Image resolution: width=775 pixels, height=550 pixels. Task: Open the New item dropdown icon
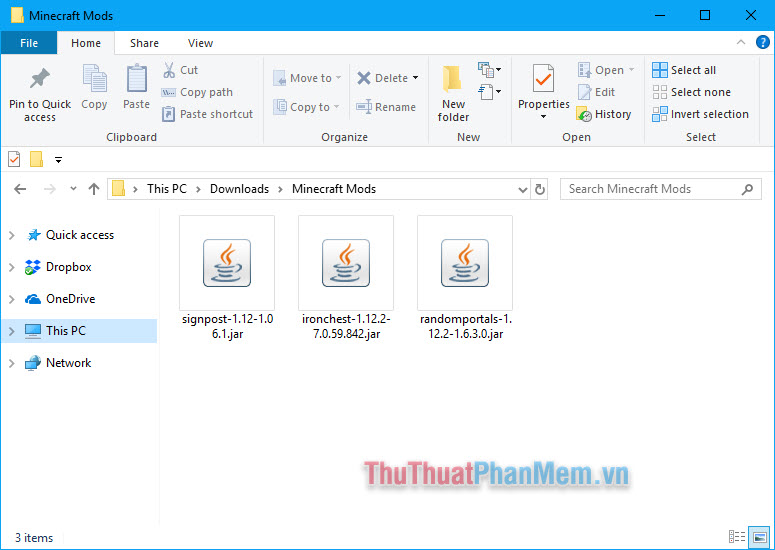coord(489,70)
